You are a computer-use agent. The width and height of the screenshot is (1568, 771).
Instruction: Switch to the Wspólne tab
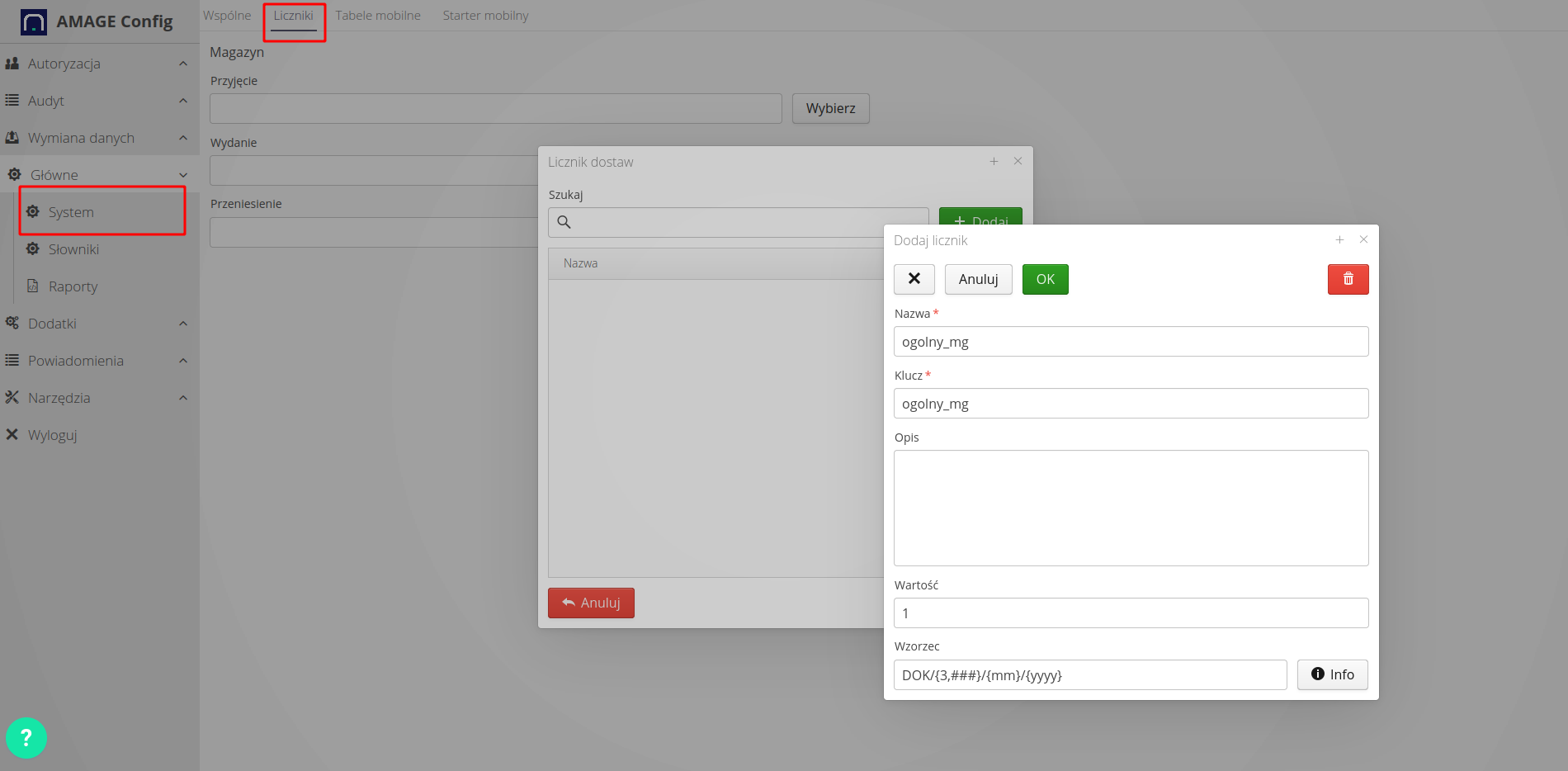[227, 15]
